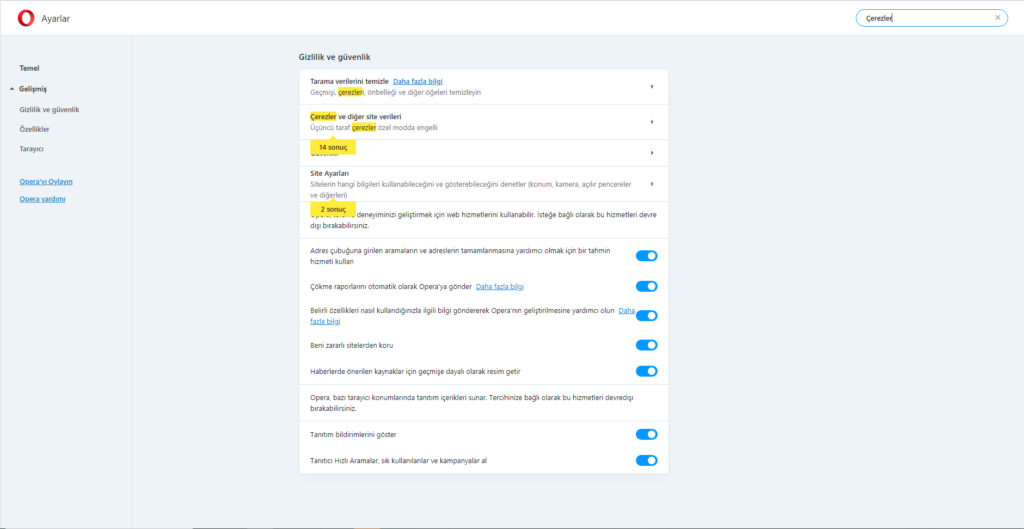Click the Opera'yı Oylayın link
The width and height of the screenshot is (1024, 529).
coord(46,181)
